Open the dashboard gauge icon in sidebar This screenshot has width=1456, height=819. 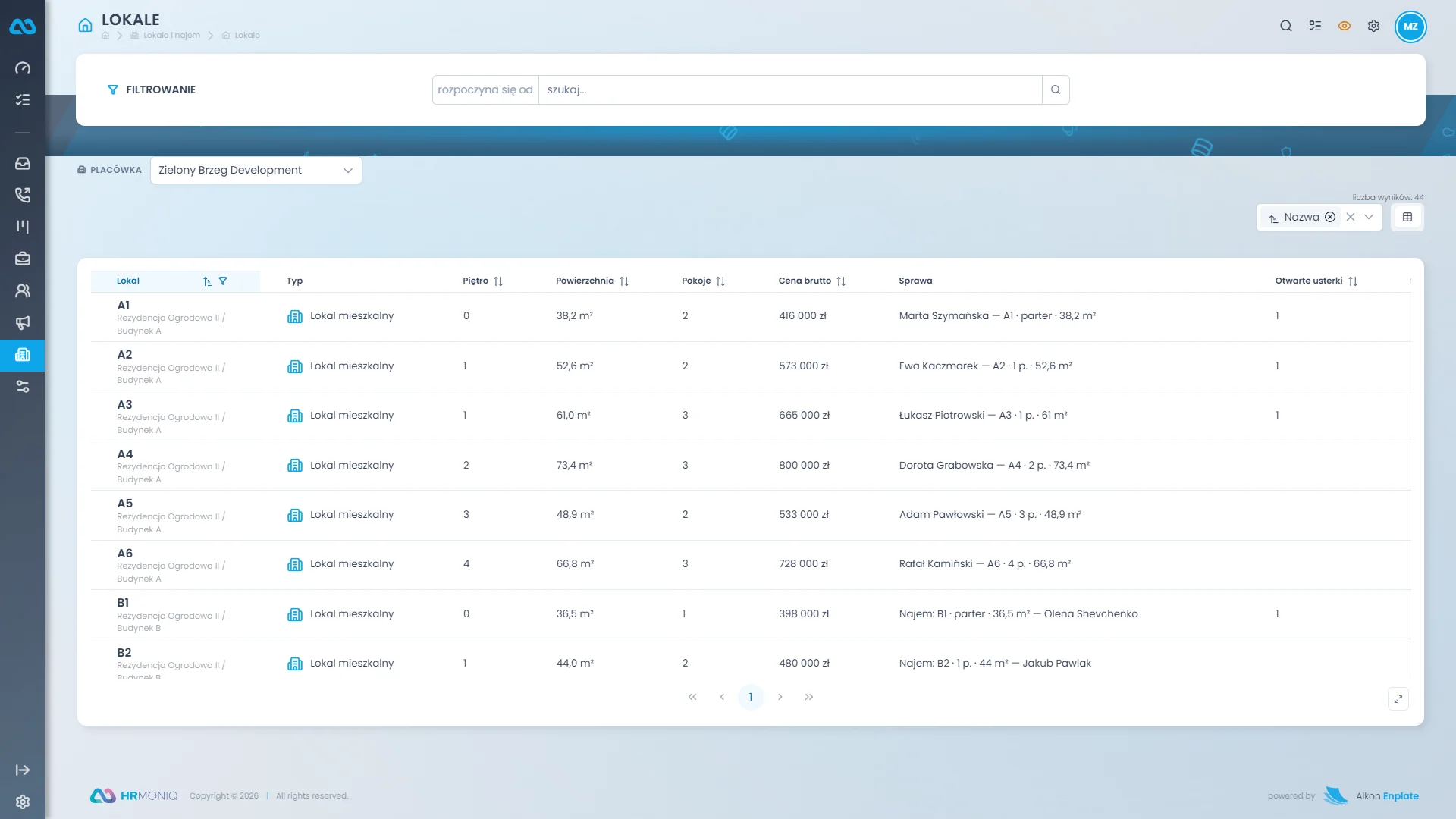[23, 68]
